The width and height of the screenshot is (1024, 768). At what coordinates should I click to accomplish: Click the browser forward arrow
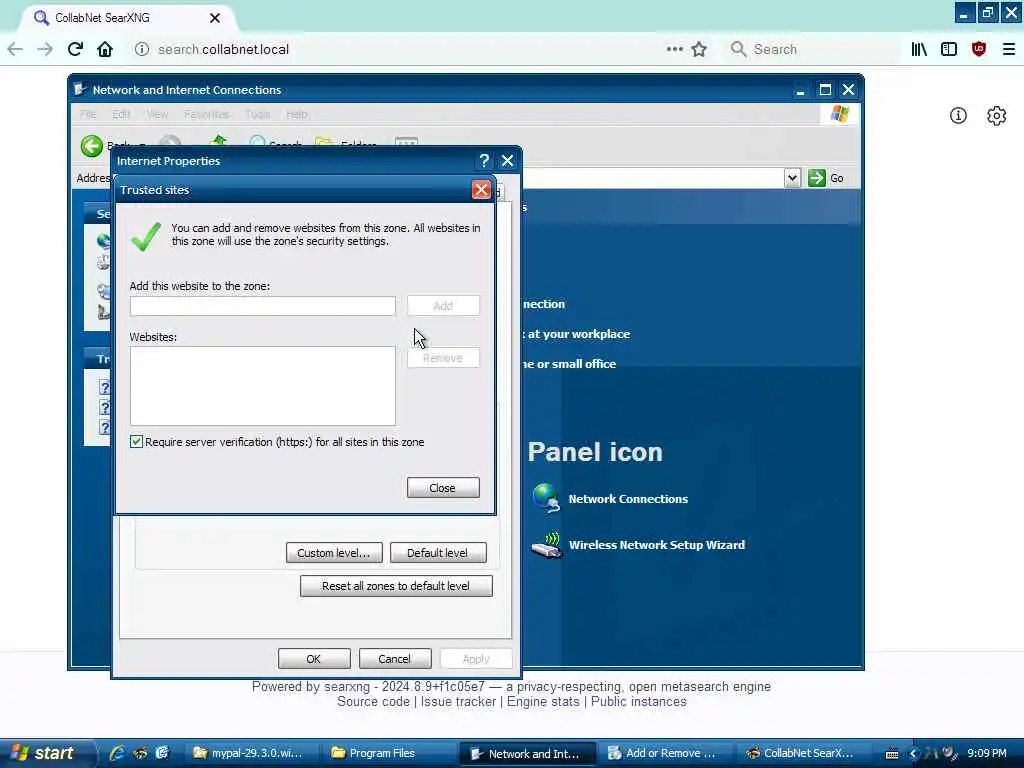44,49
